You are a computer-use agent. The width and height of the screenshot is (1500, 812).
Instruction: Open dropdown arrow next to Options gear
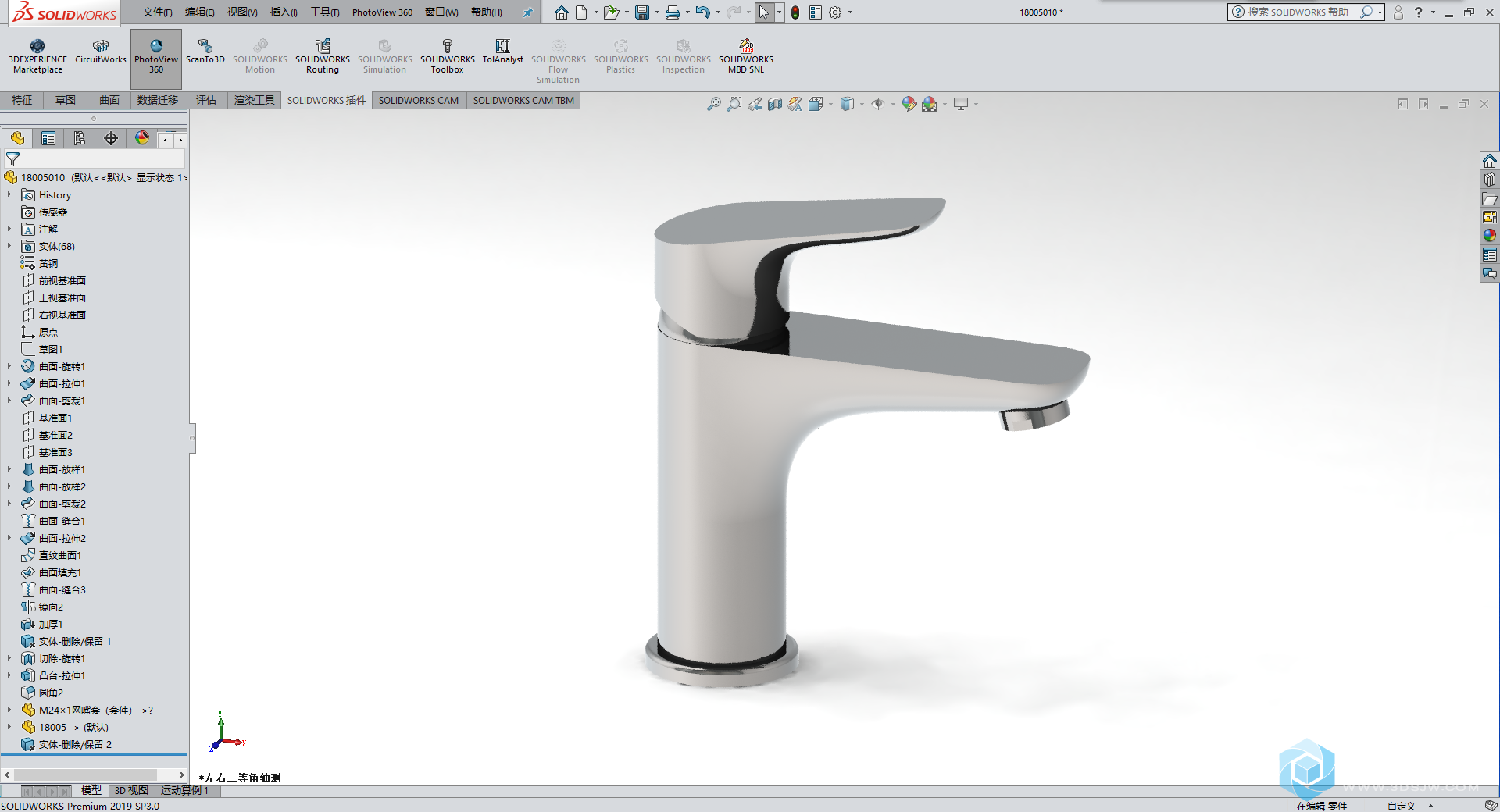click(850, 12)
